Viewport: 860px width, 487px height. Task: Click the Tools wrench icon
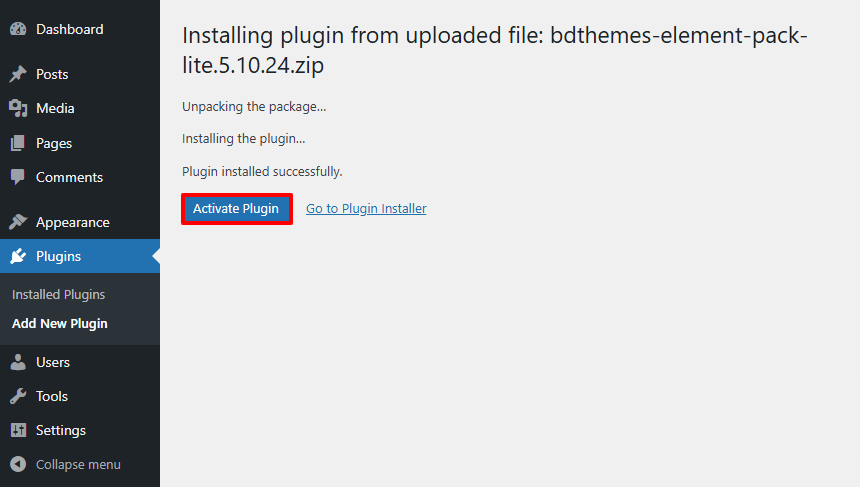[18, 396]
